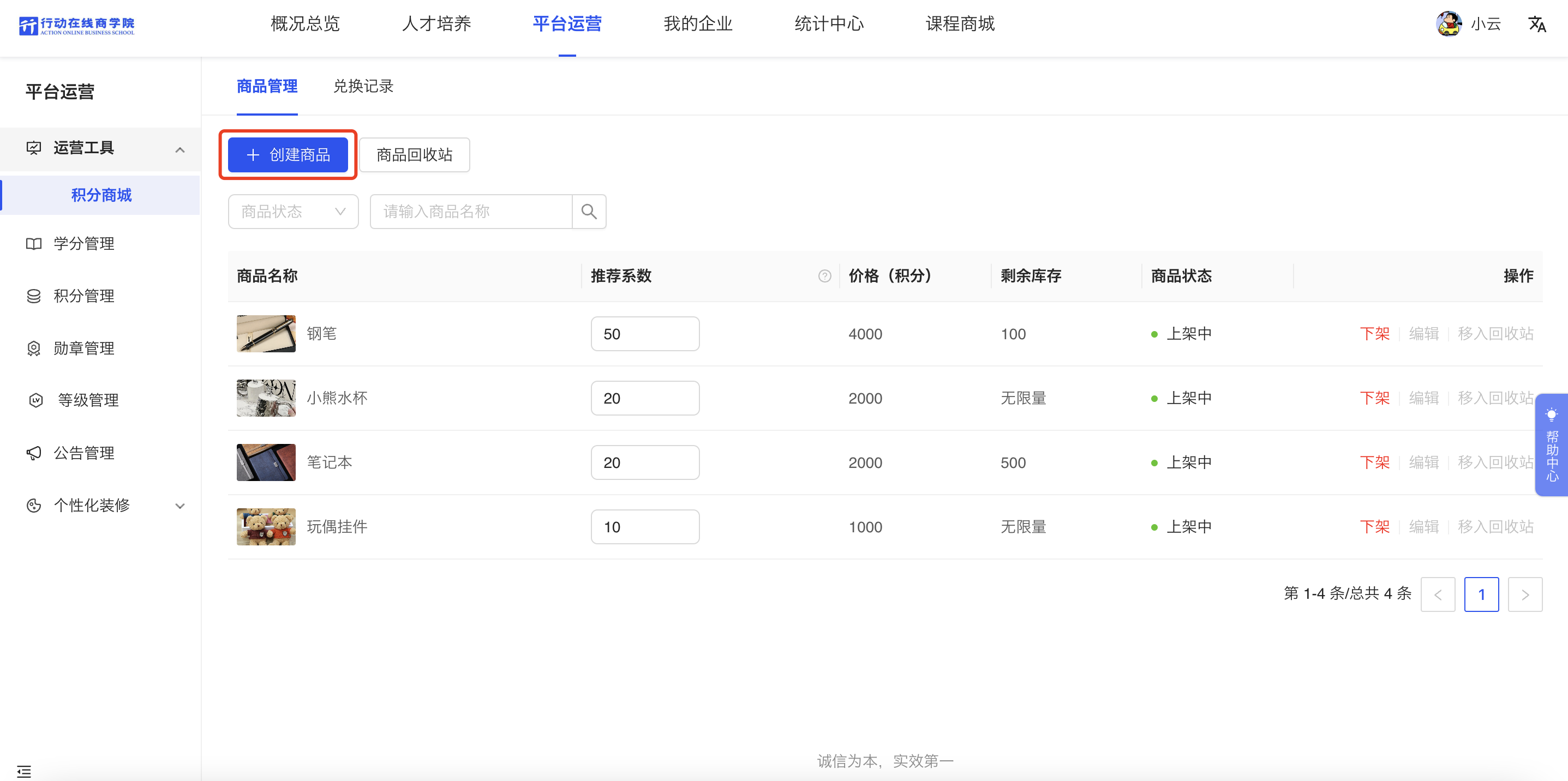Click 编辑 for 笔记本
The width and height of the screenshot is (1568, 781).
1424,463
